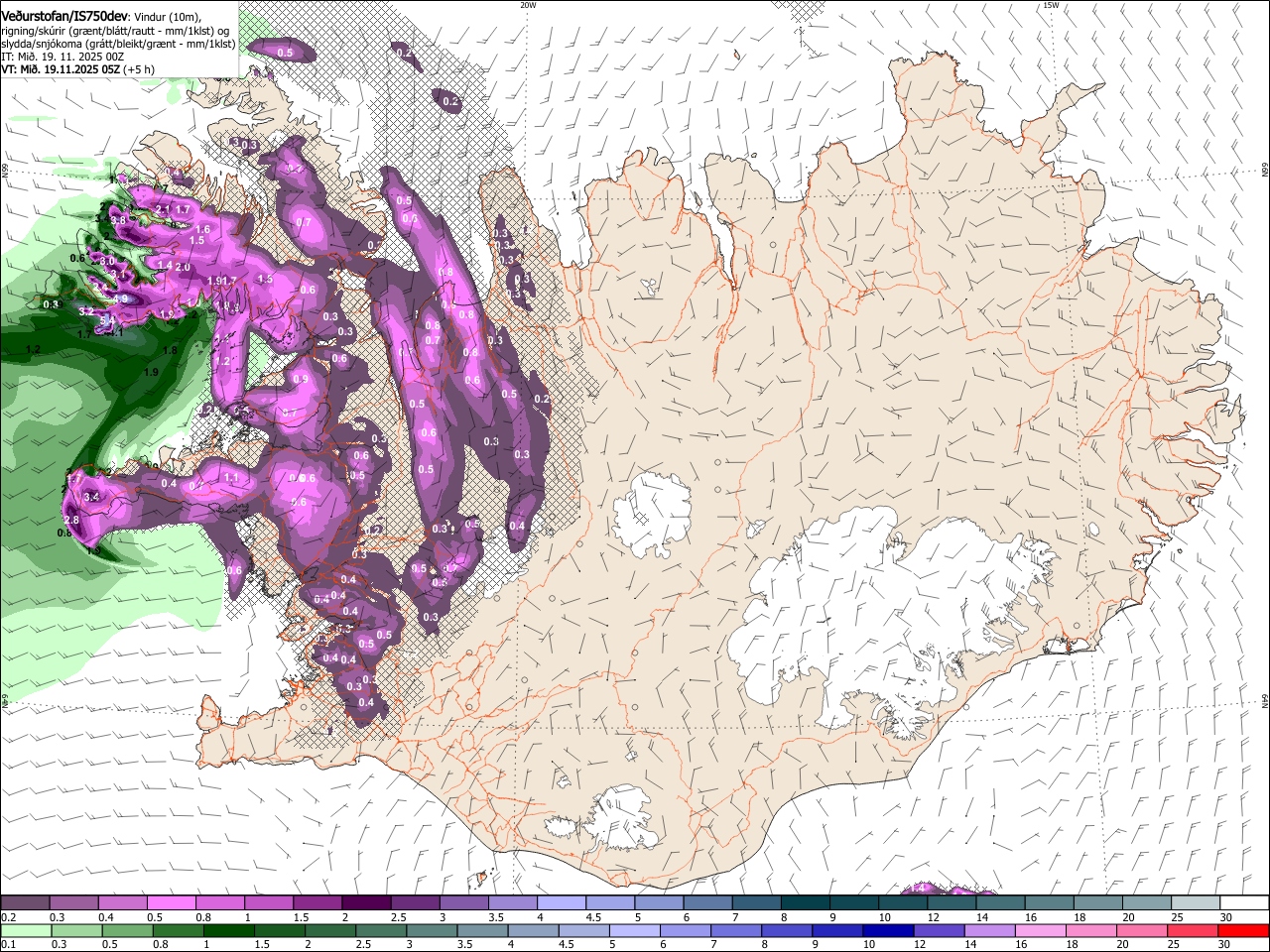Select the grey-teal 16–18 snowfall swatch

[1049, 902]
